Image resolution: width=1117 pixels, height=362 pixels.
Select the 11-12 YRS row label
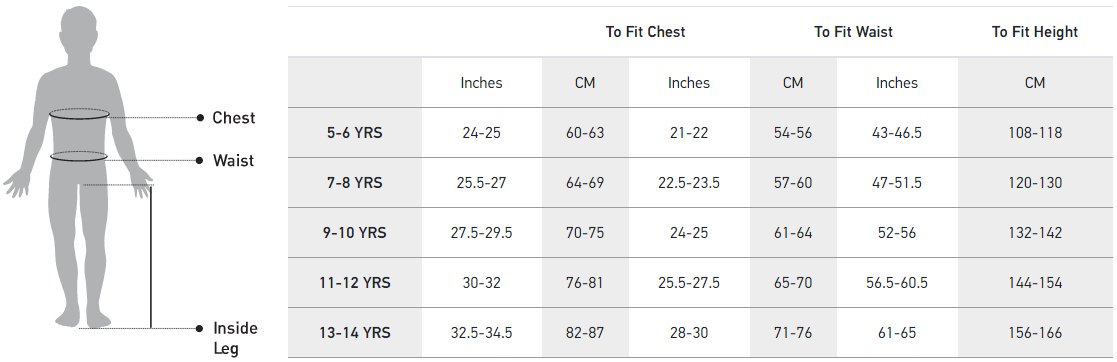354,282
